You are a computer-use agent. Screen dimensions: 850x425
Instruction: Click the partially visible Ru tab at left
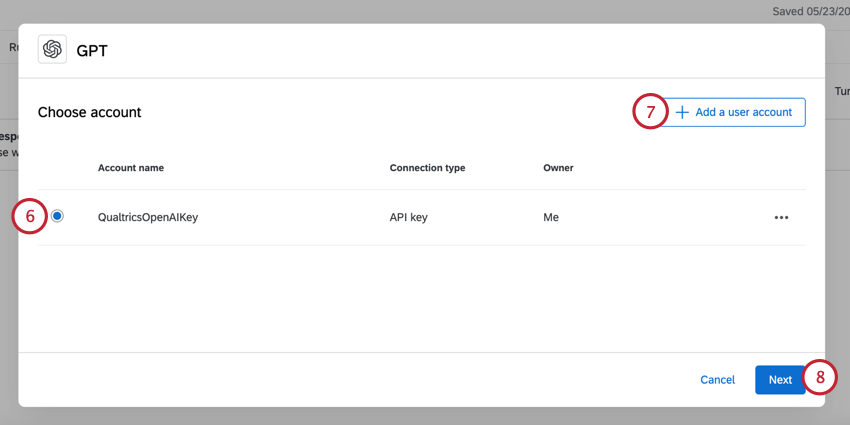coord(14,47)
